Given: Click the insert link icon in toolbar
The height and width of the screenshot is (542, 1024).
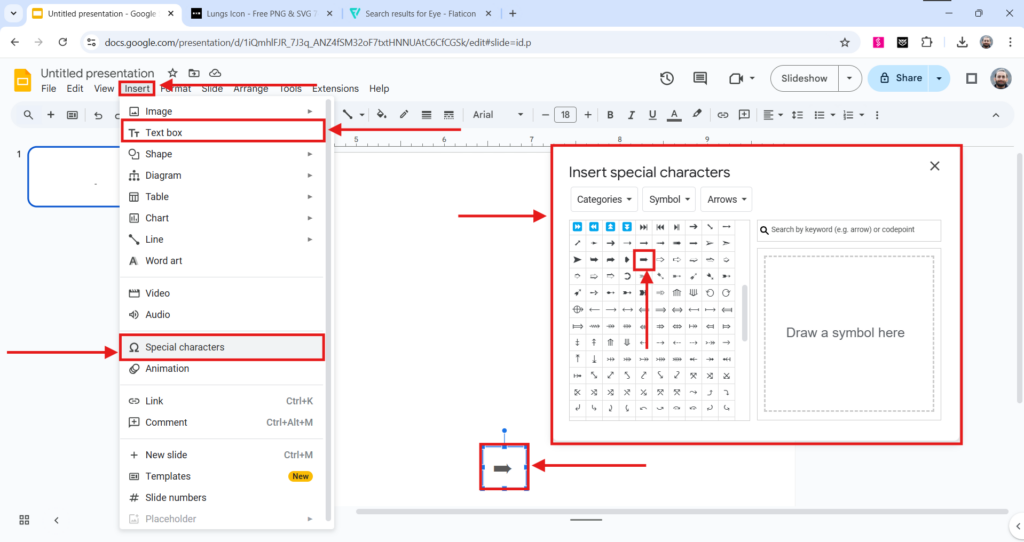Looking at the screenshot, I should [722, 115].
